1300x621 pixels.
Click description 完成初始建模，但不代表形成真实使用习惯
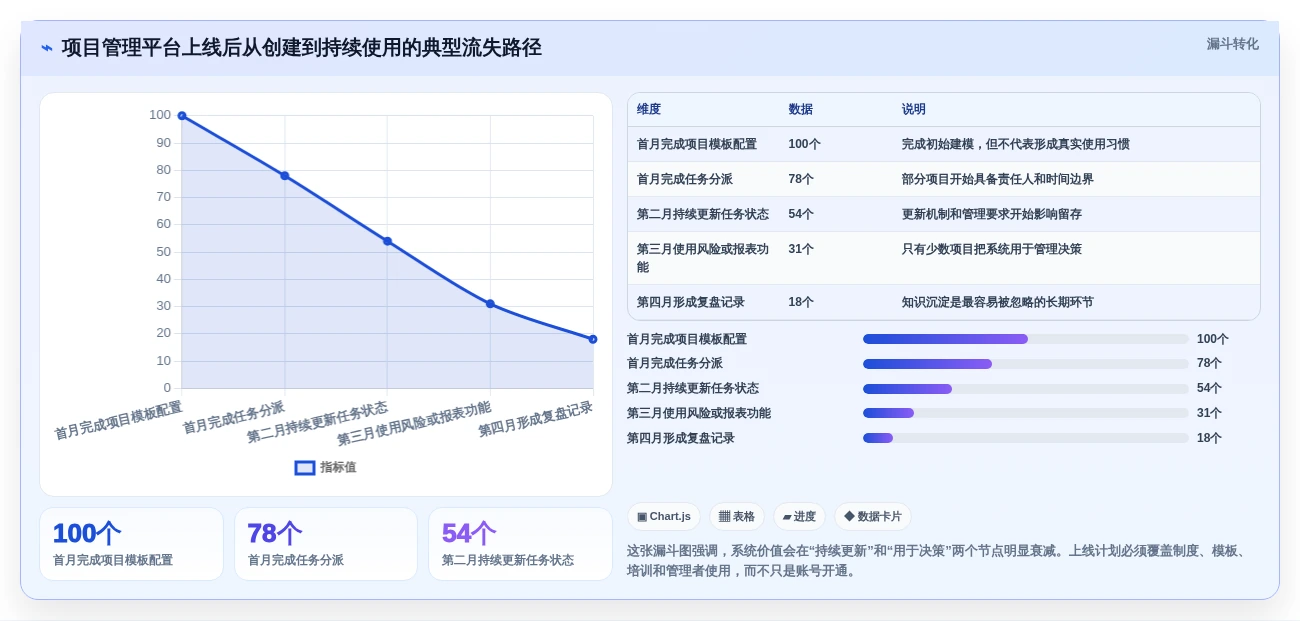point(1015,144)
